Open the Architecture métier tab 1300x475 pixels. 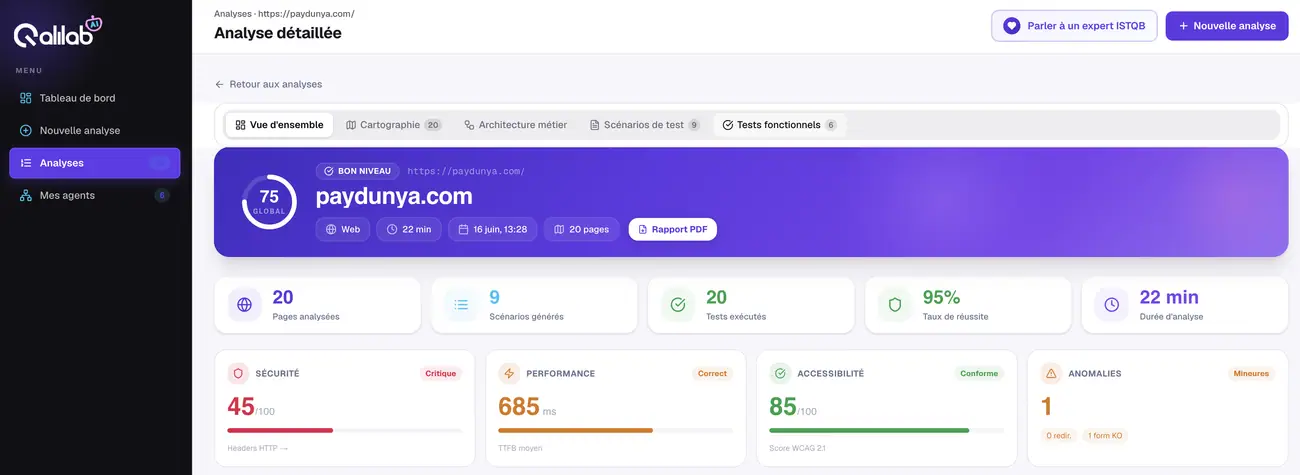[515, 125]
